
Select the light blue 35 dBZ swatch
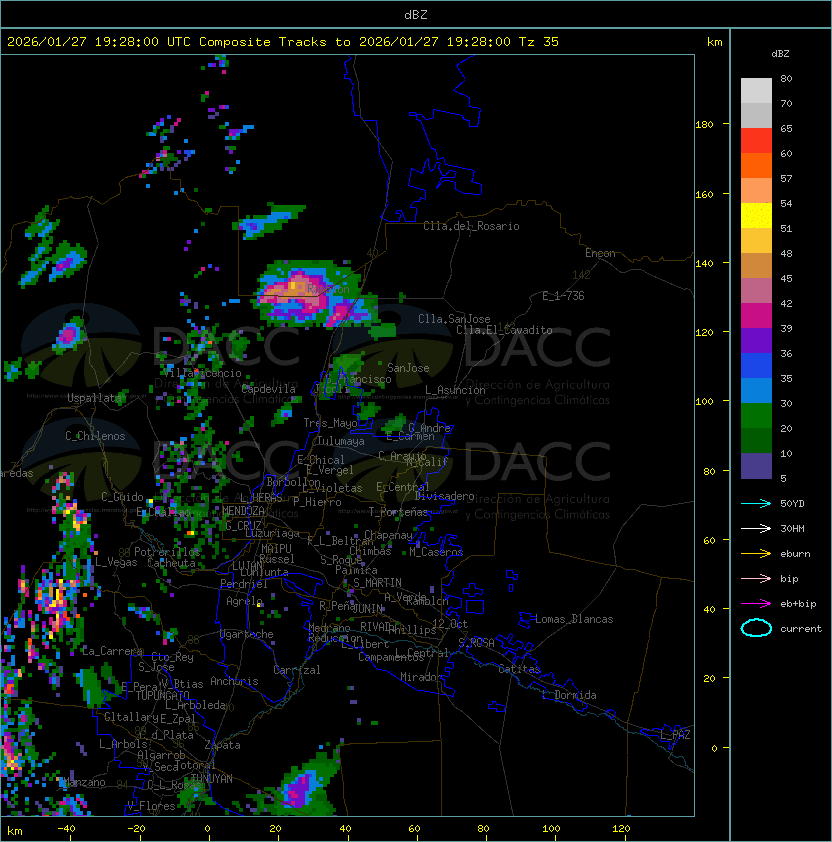click(x=756, y=390)
